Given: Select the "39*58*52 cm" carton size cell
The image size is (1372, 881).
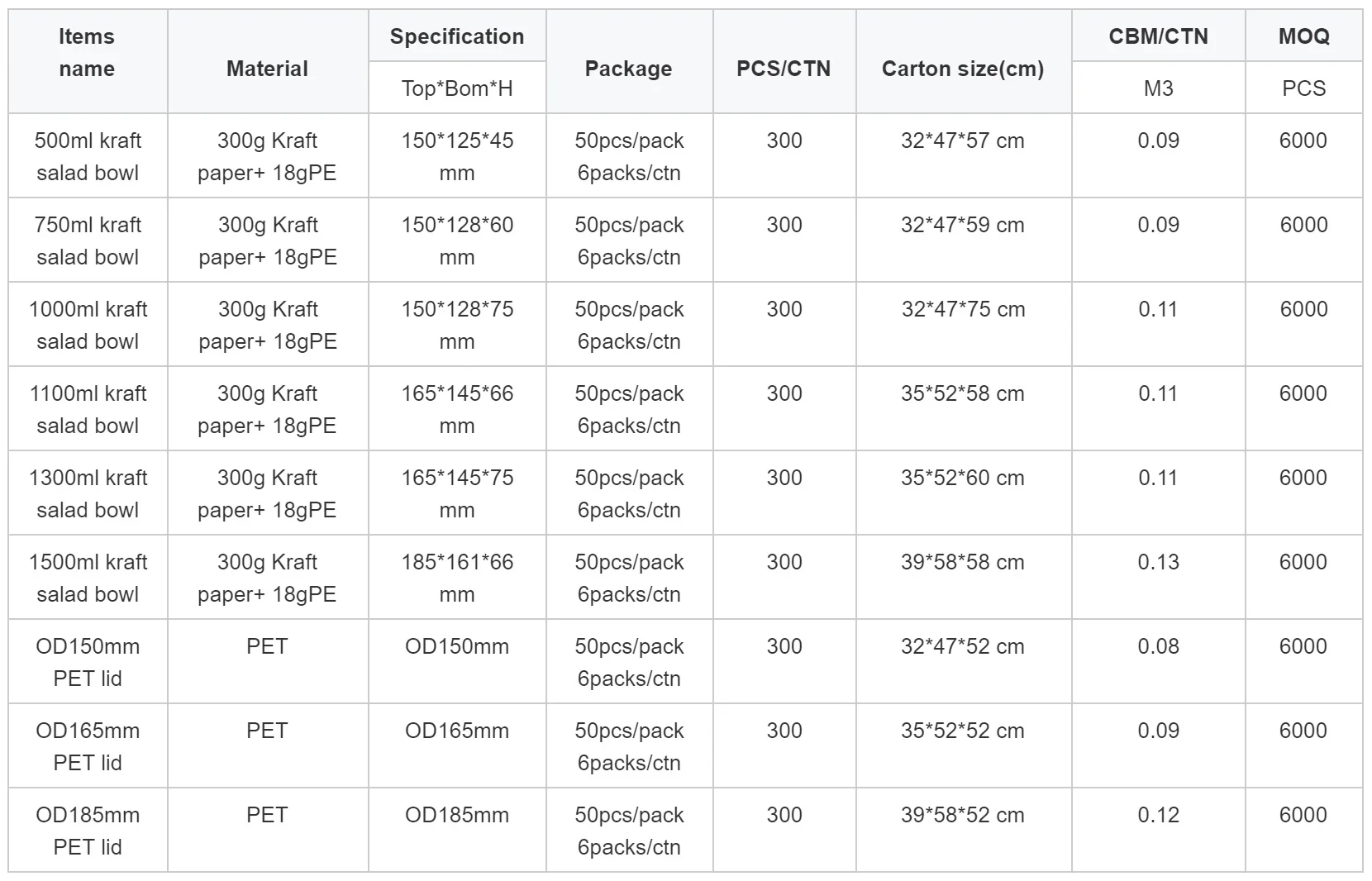Looking at the screenshot, I should (963, 815).
